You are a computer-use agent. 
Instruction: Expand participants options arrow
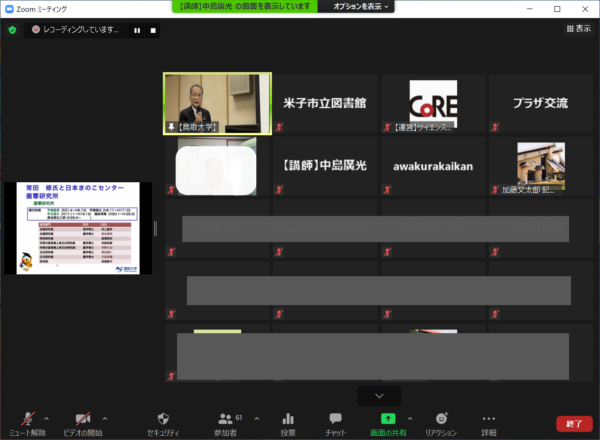[x=257, y=419]
